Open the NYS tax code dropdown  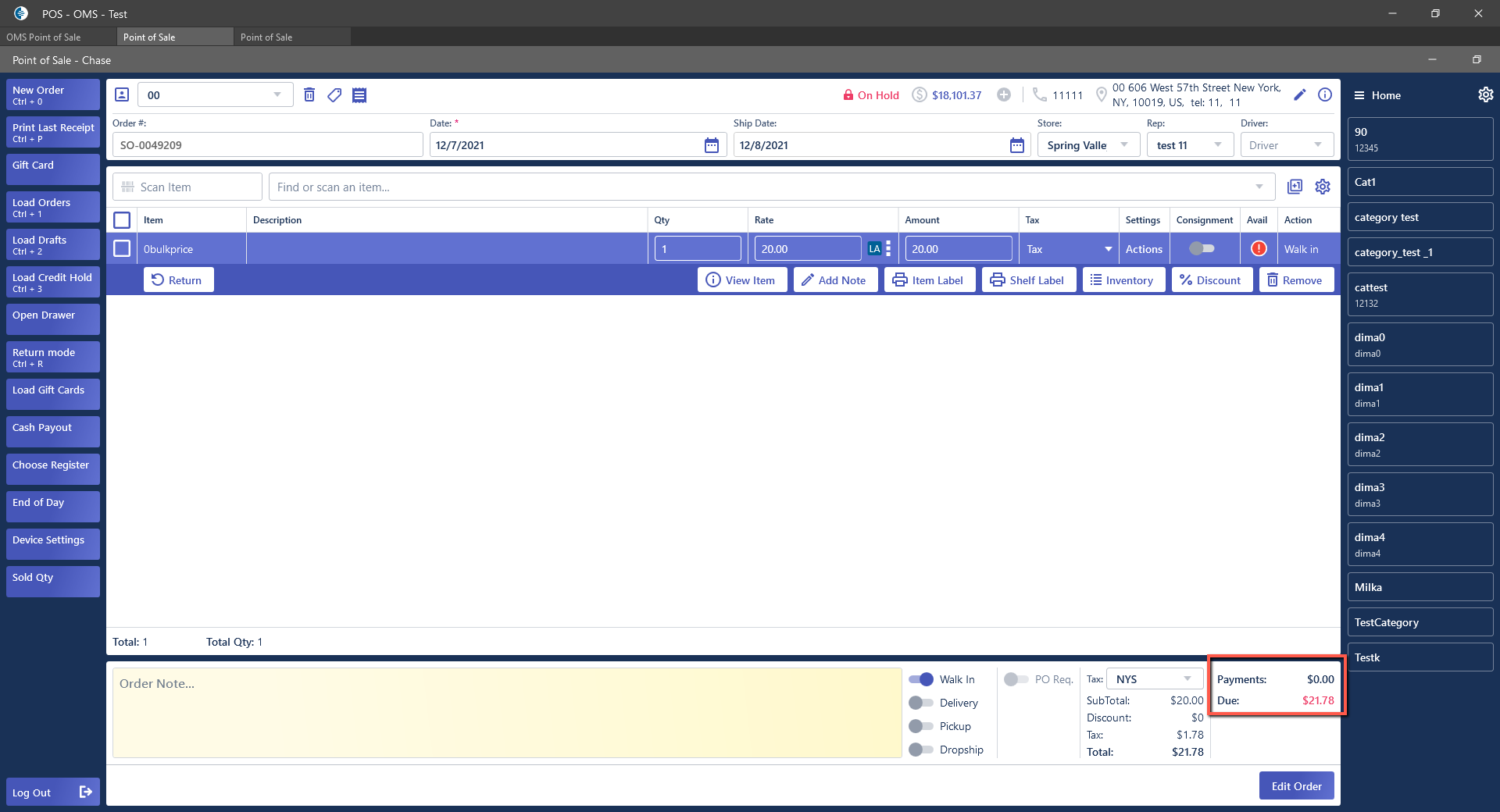(x=1154, y=679)
